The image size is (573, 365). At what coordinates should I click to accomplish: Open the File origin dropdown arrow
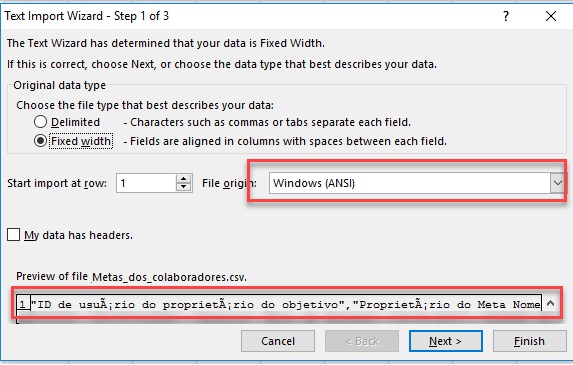(x=558, y=183)
